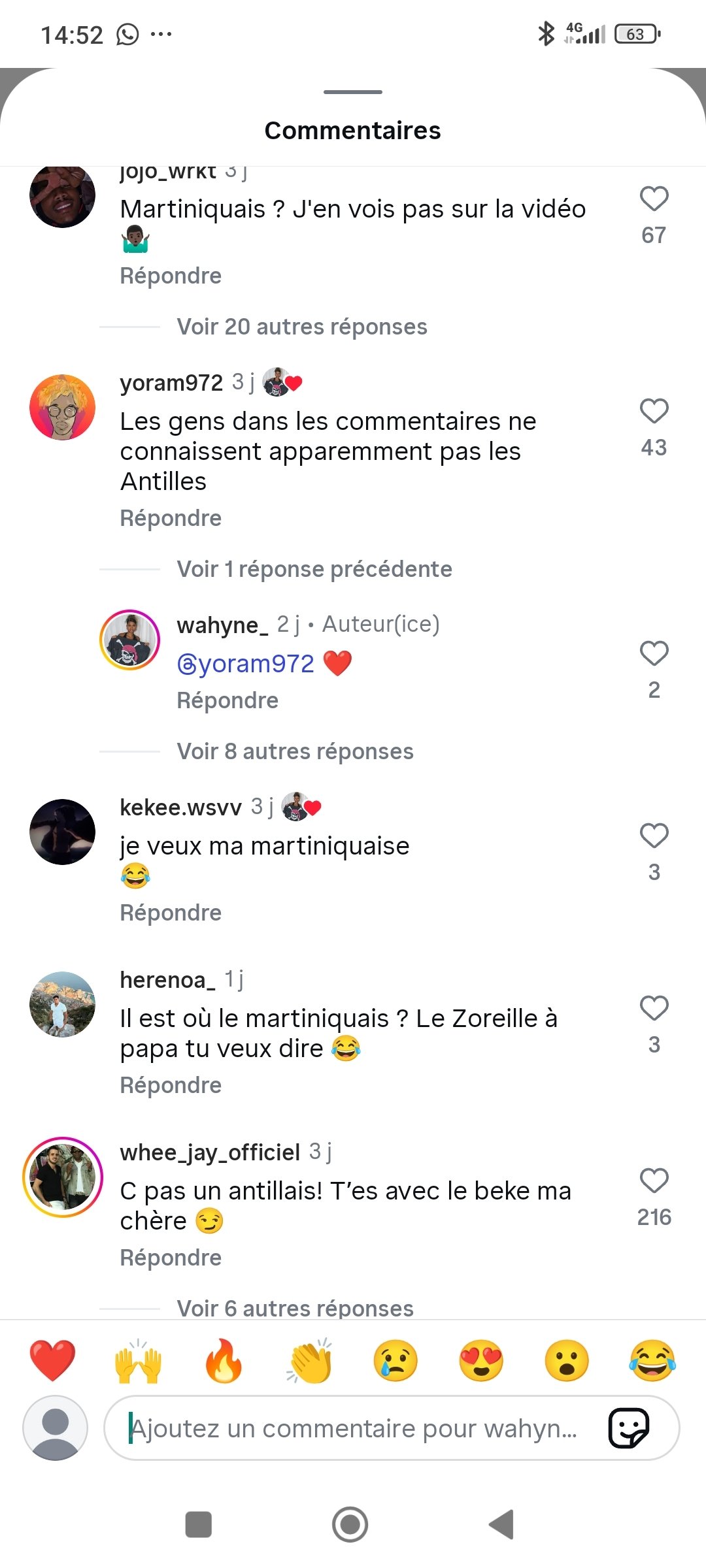This screenshot has height=1568, width=706.
Task: Tap the Android back navigation button
Action: coord(501,1524)
